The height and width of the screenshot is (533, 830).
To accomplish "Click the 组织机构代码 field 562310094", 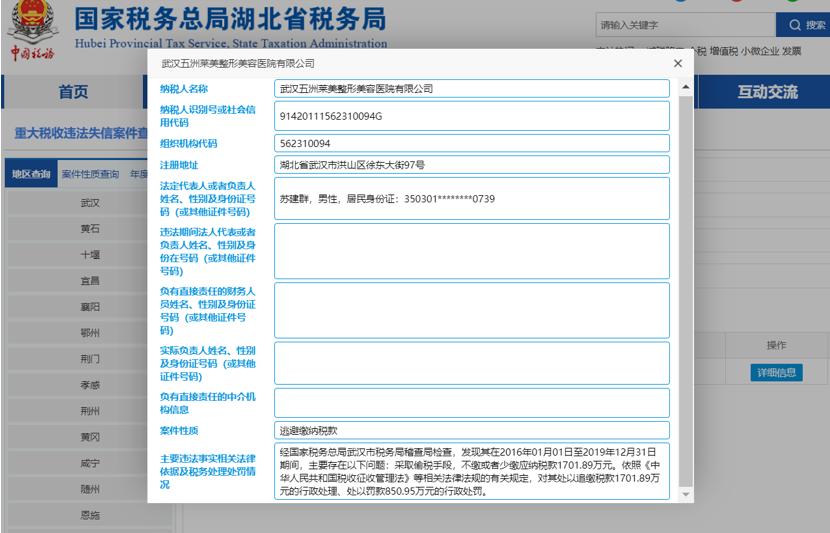I will click(472, 143).
